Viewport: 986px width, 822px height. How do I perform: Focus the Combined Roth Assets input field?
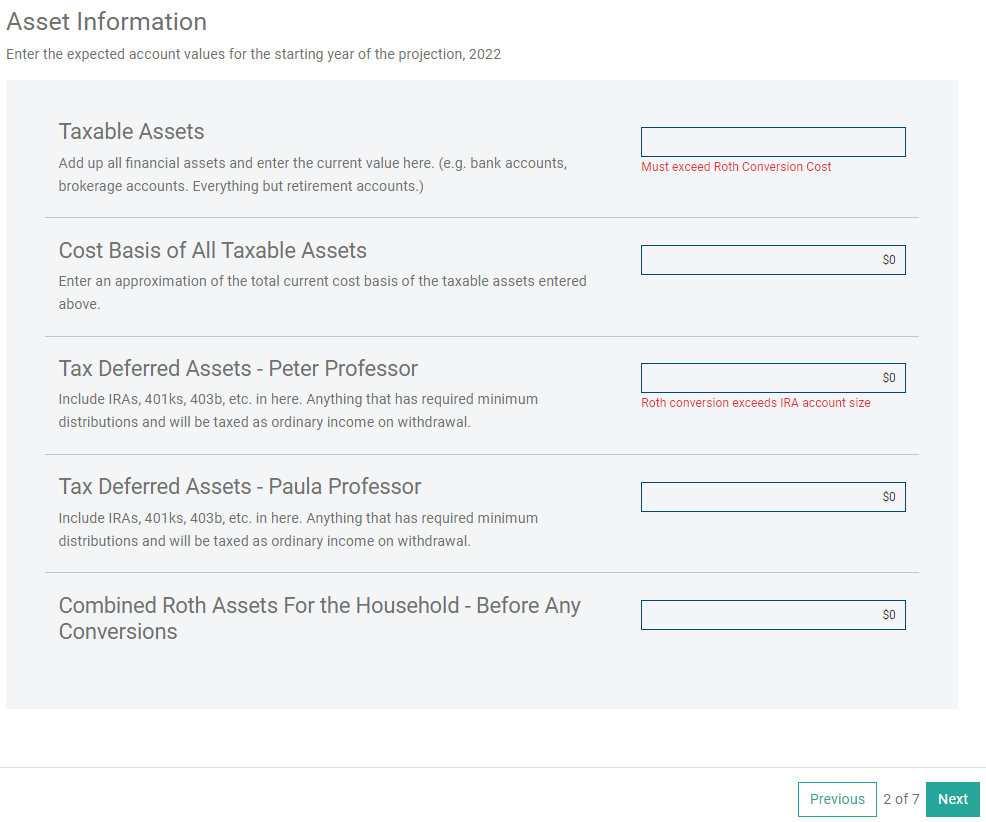(x=772, y=615)
